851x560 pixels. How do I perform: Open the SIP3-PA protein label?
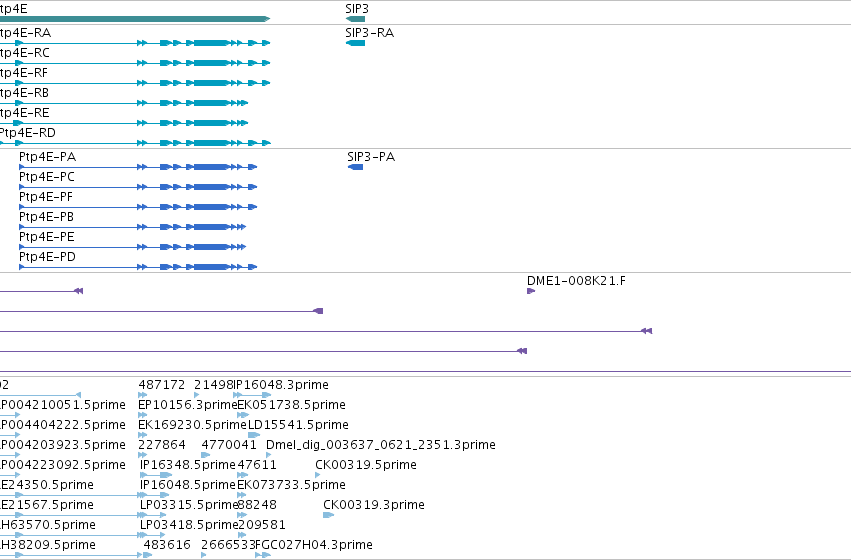371,157
